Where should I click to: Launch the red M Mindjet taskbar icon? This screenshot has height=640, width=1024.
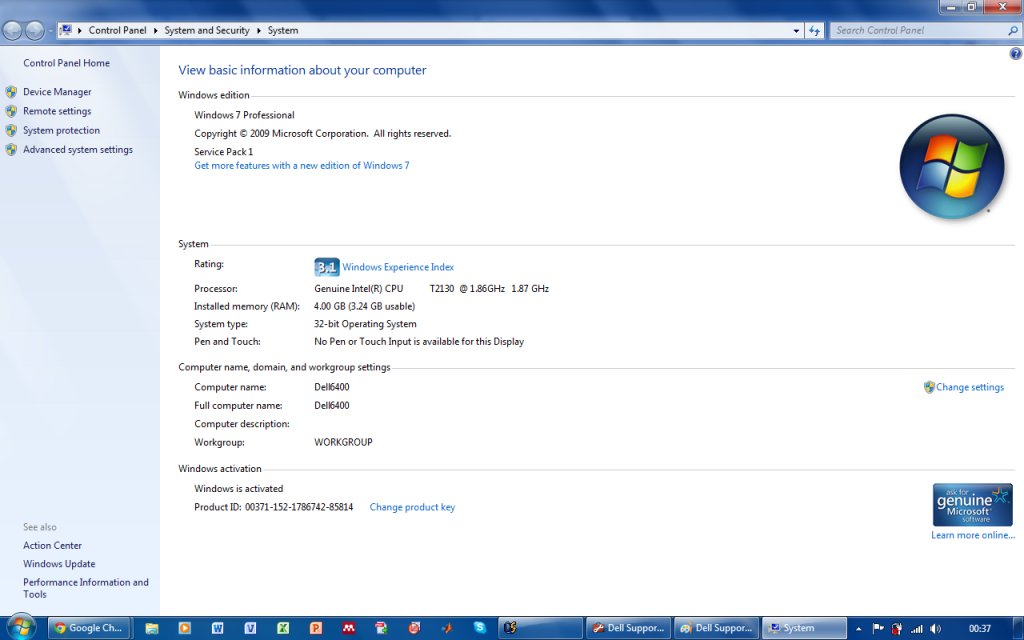[x=349, y=628]
